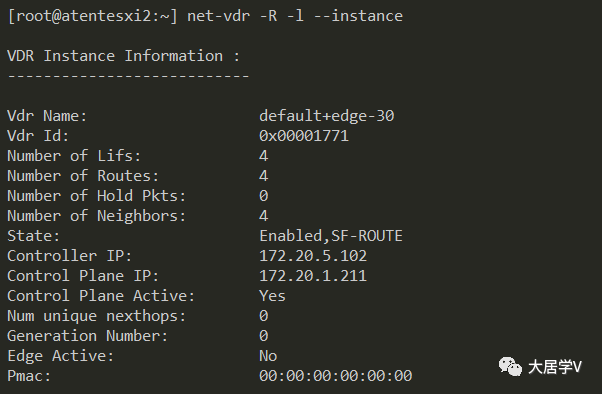602x394 pixels.
Task: Click the Generation Number label
Action: (x=88, y=336)
